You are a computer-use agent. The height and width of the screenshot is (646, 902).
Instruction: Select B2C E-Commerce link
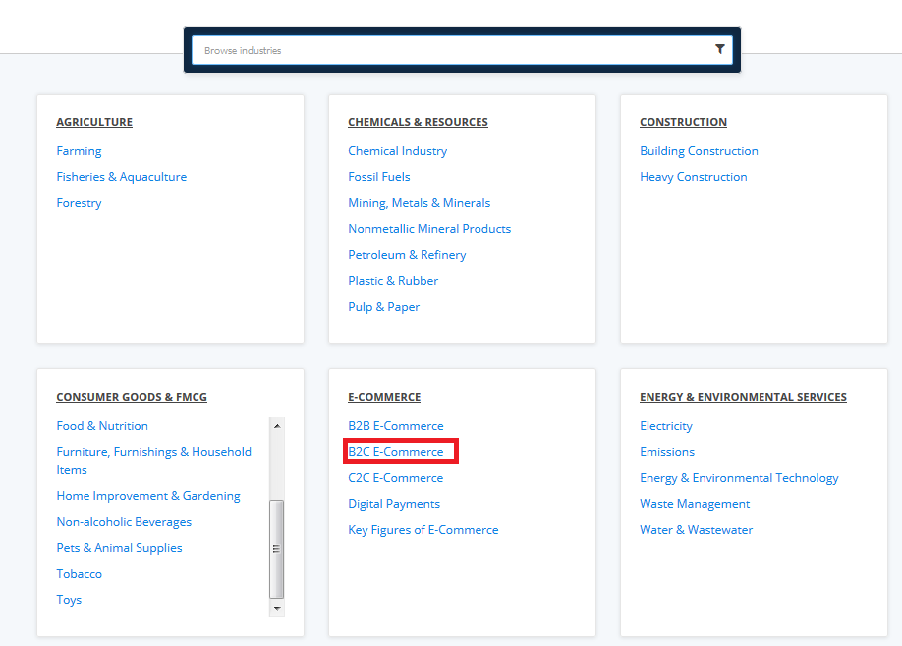click(x=396, y=452)
